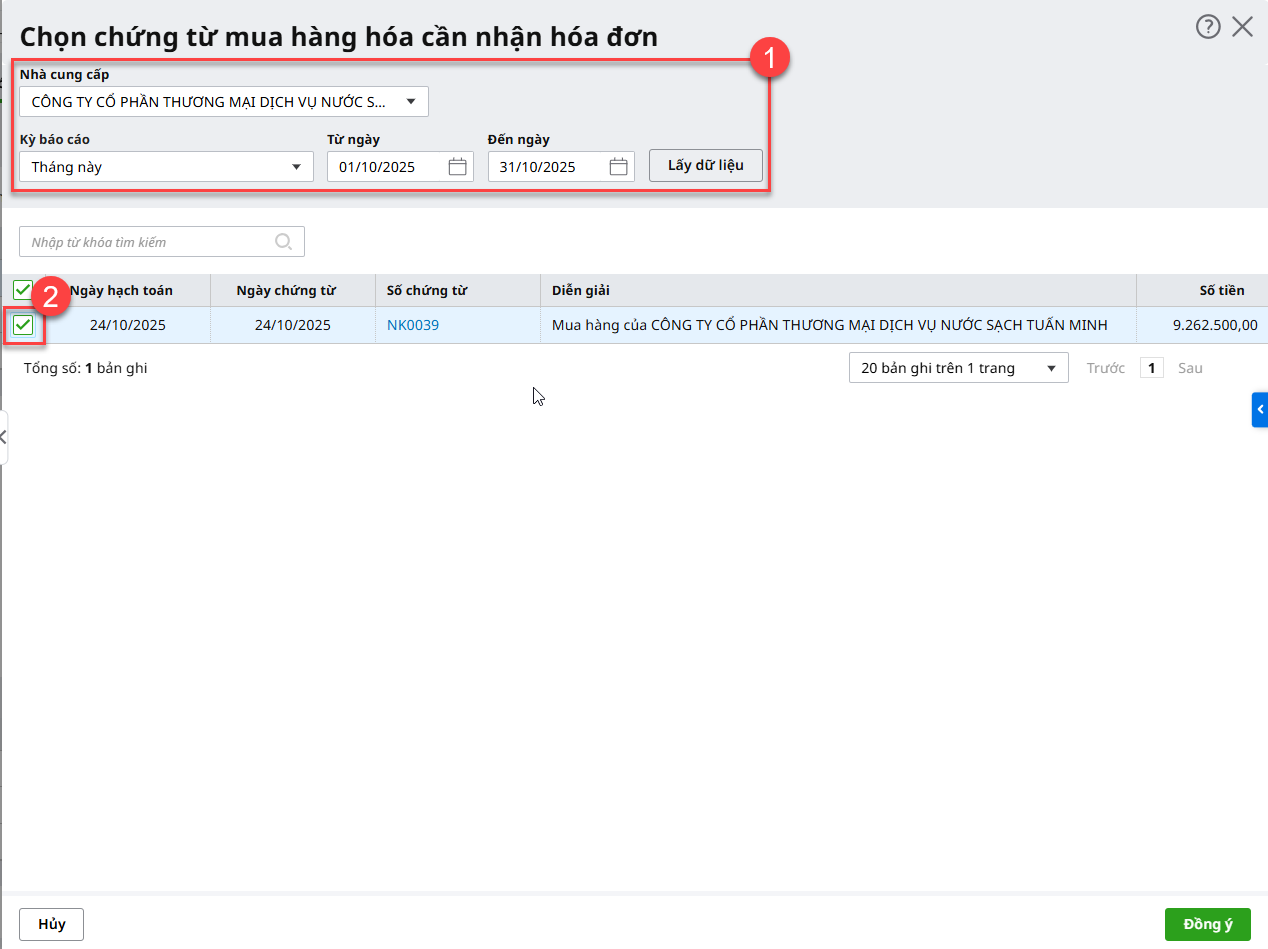Sort by the Số tiền column header
The image size is (1268, 949).
[1221, 290]
